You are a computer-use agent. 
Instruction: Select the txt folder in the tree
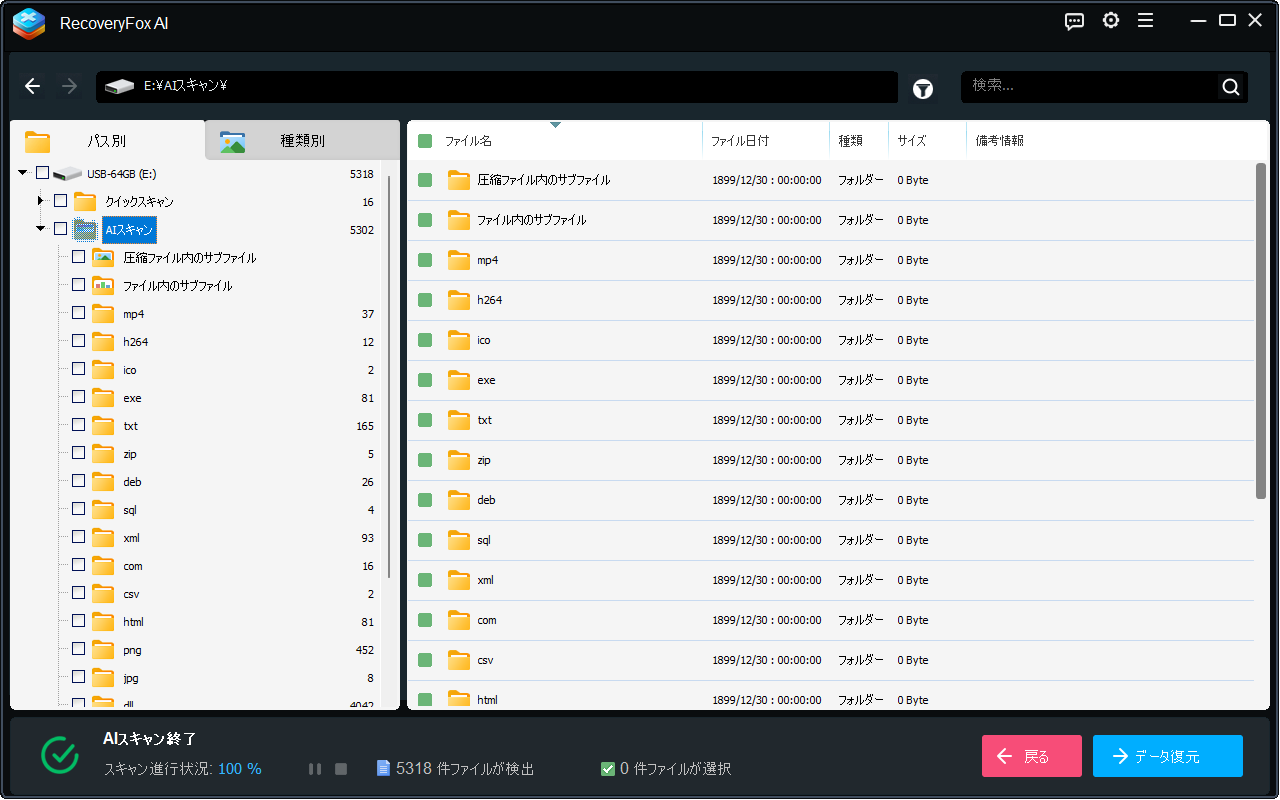(130, 426)
